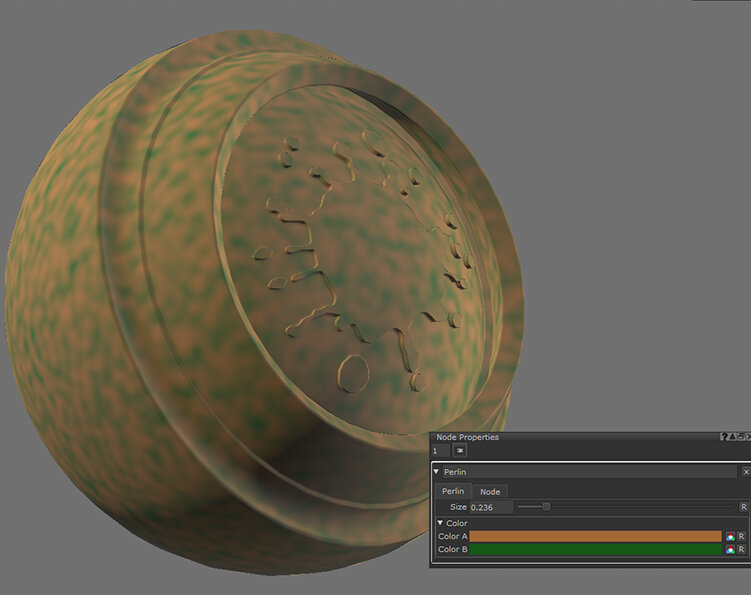Screen dimensions: 751x595
Task: Open color picker for Color B
Action: (731, 549)
